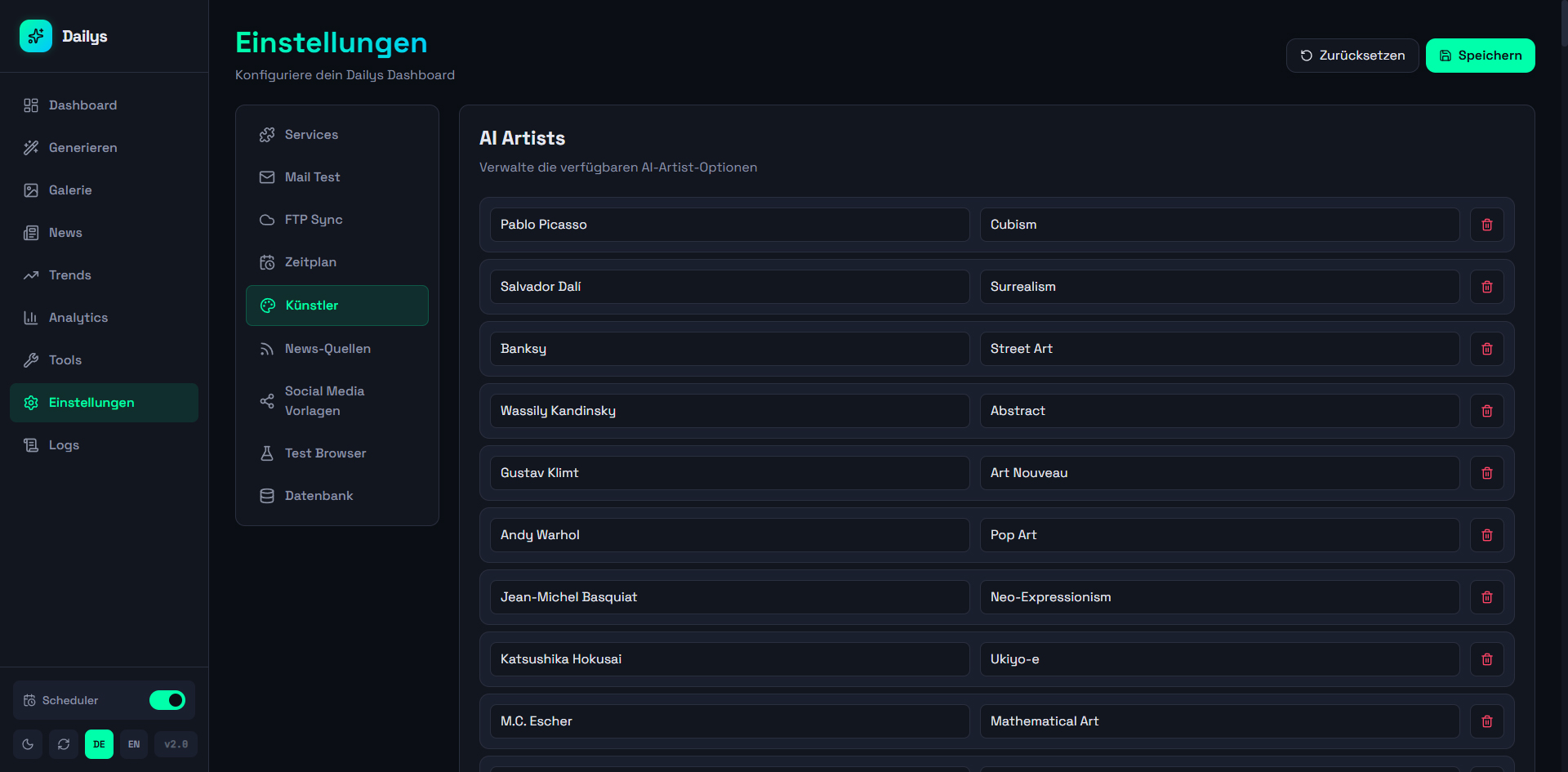Delete the Gustav Klimt entry

pyautogui.click(x=1486, y=473)
